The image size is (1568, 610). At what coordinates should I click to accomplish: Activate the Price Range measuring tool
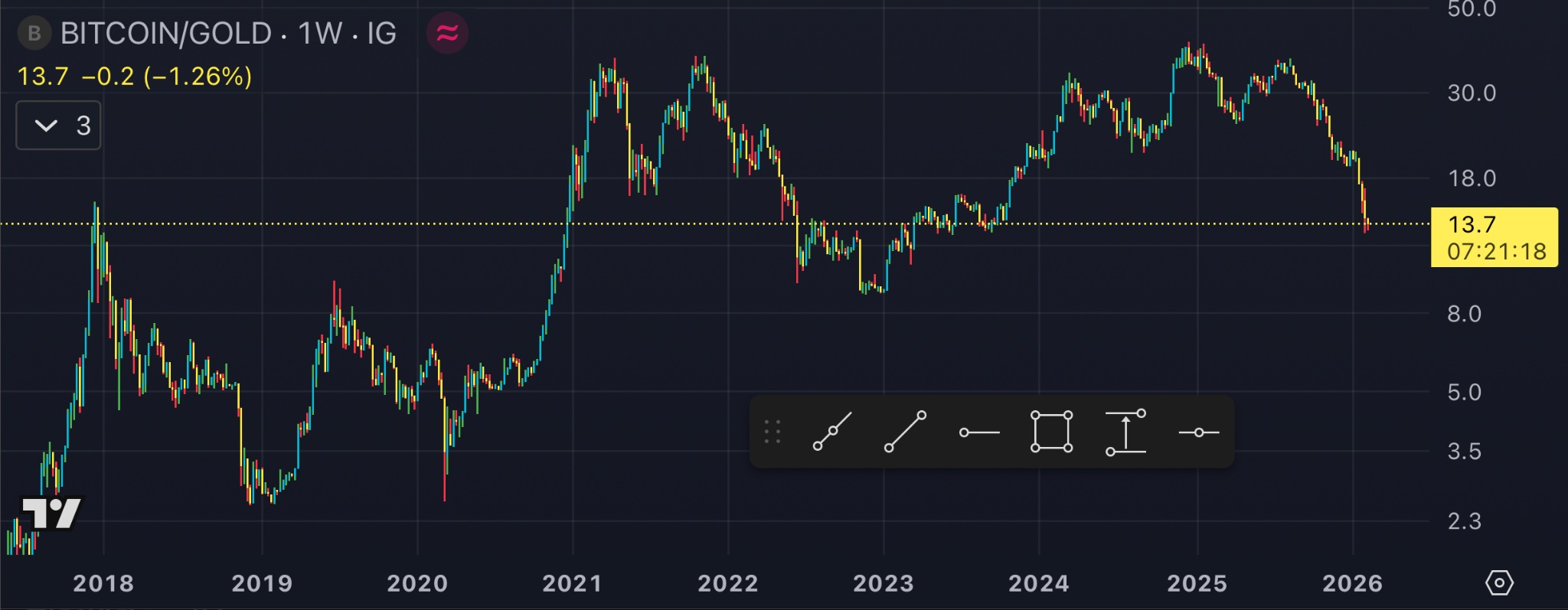click(1125, 432)
